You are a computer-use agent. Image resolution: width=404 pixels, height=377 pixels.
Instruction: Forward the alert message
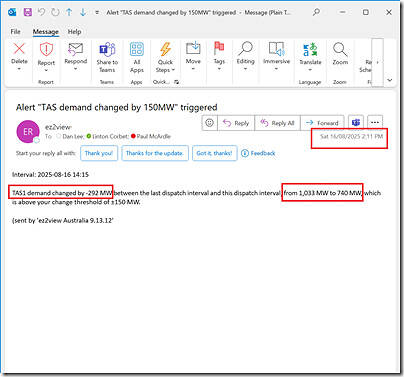pyautogui.click(x=322, y=123)
